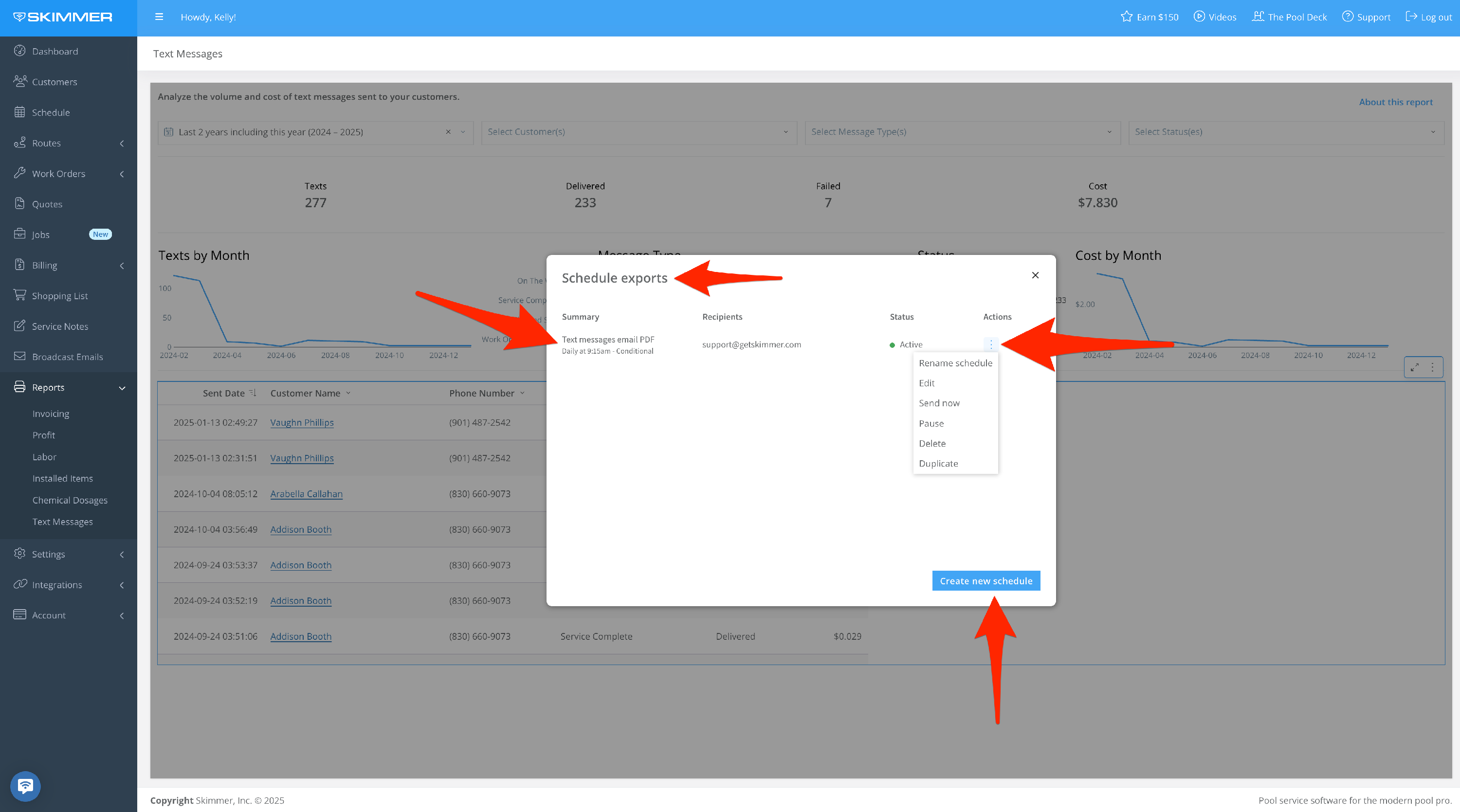
Task: Open the live chat support bubble
Action: 25,786
